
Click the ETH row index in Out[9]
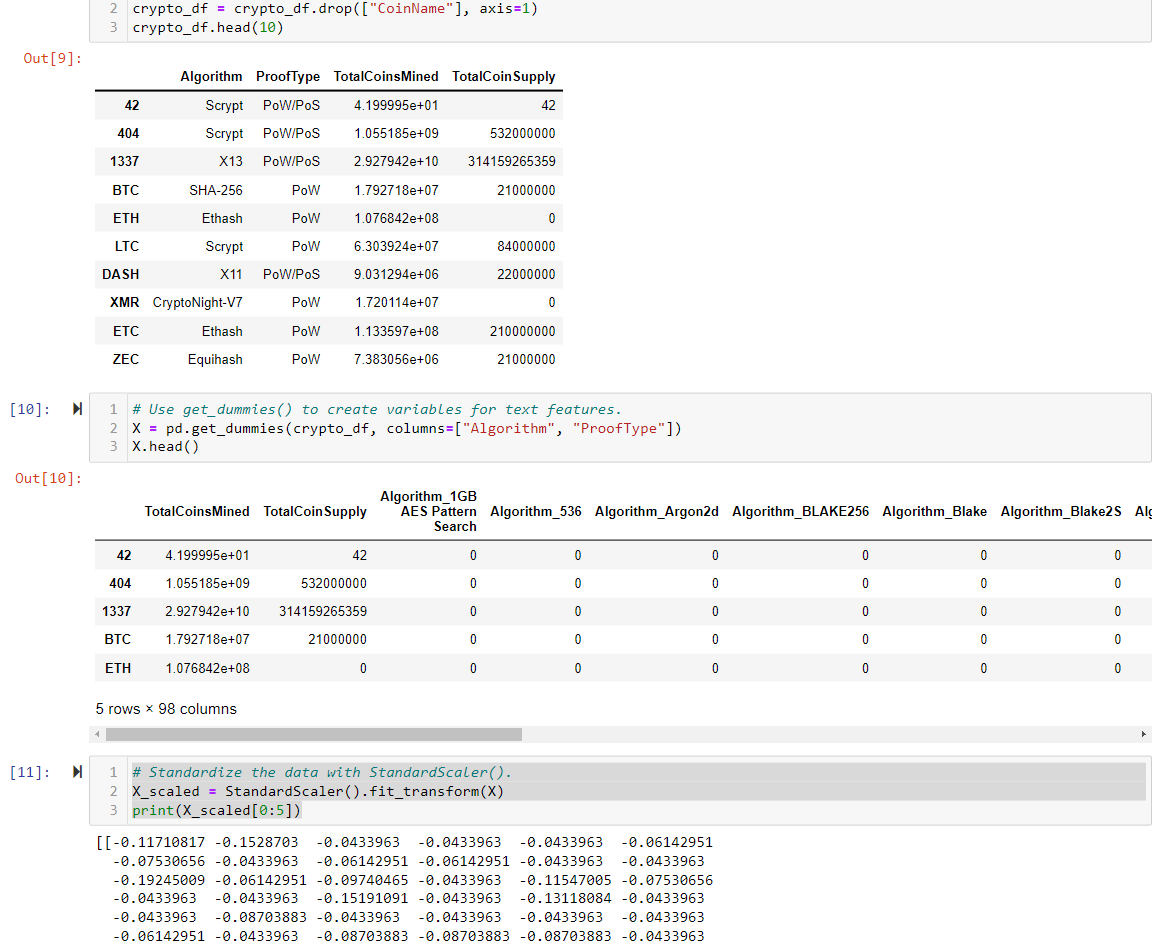pyautogui.click(x=126, y=218)
